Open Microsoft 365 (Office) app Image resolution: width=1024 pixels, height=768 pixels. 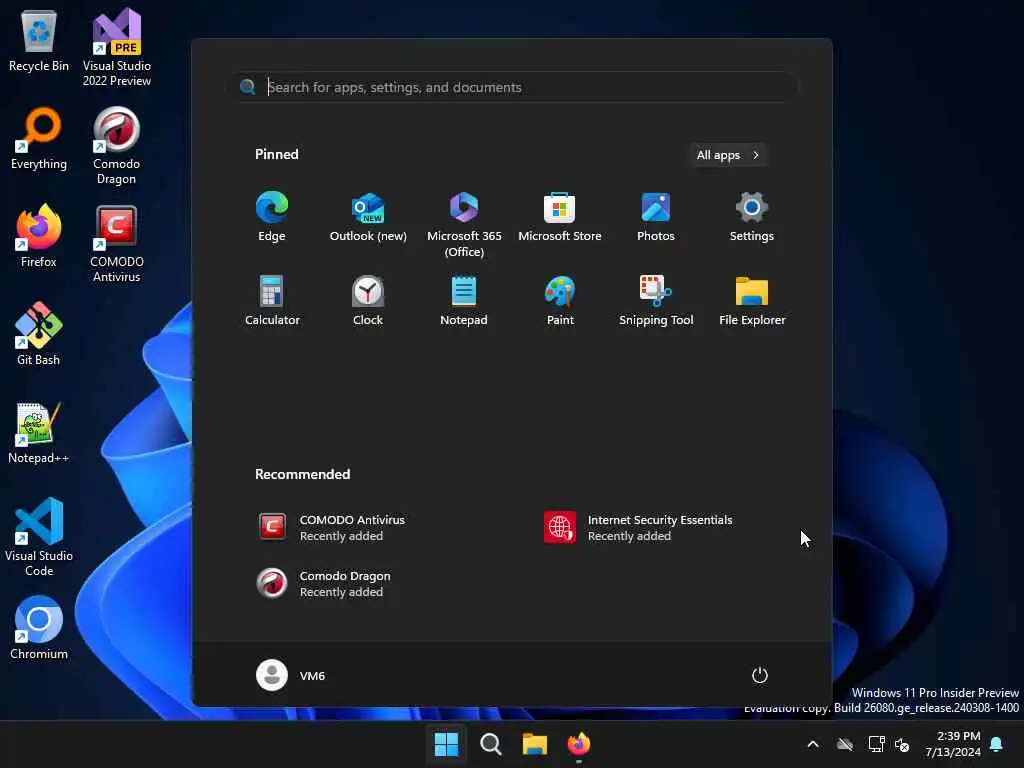coord(464,225)
